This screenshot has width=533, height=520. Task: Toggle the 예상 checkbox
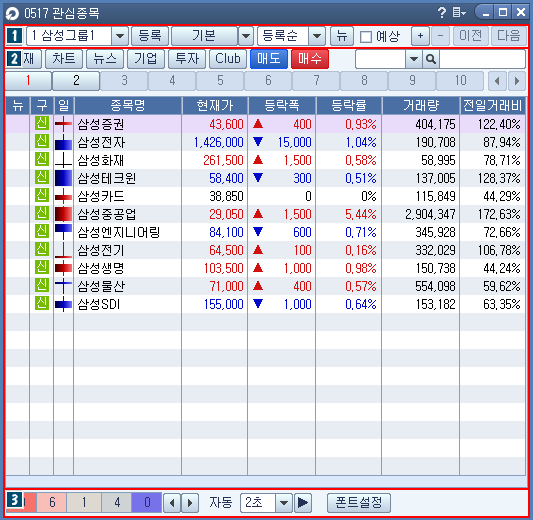[x=366, y=36]
